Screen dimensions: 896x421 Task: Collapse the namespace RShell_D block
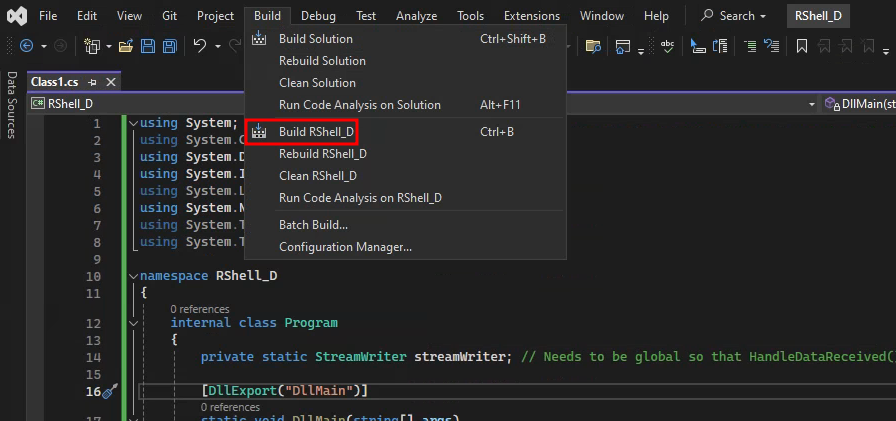coord(133,276)
